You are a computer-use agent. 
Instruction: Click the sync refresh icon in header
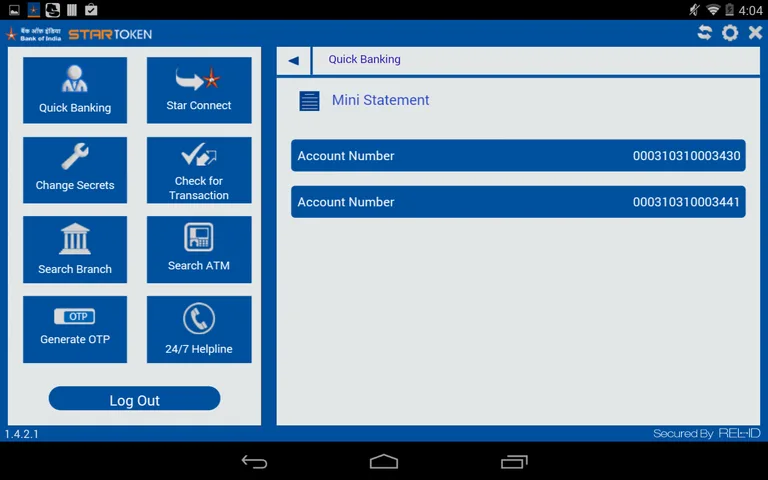tap(704, 33)
